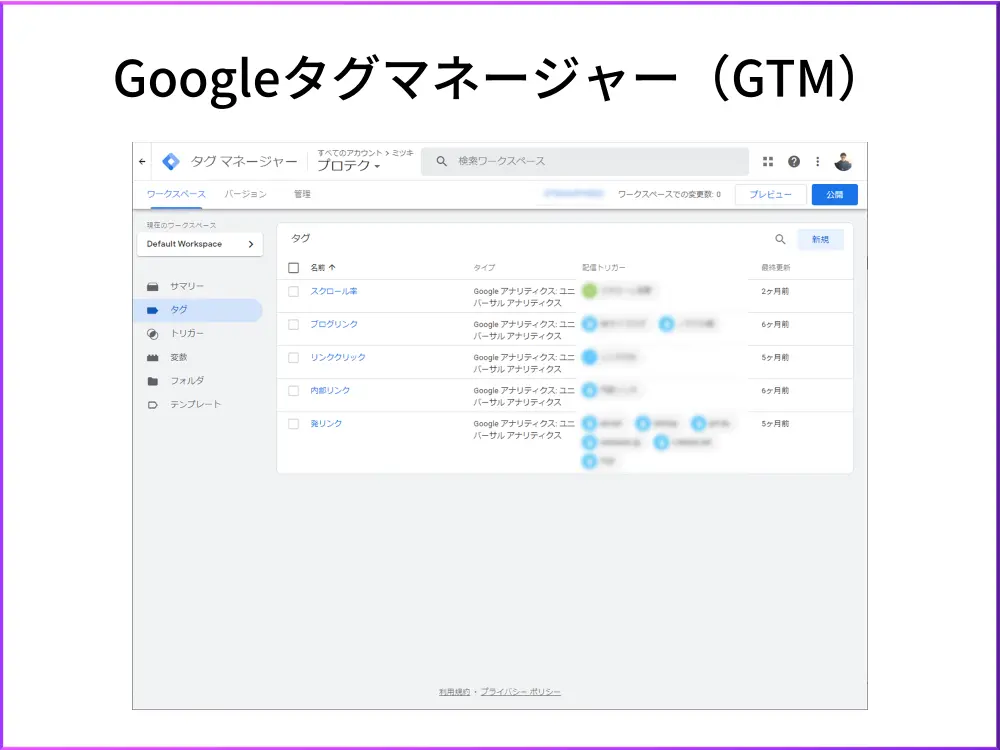
Task: Select the テンプレート sidebar icon
Action: coord(152,404)
